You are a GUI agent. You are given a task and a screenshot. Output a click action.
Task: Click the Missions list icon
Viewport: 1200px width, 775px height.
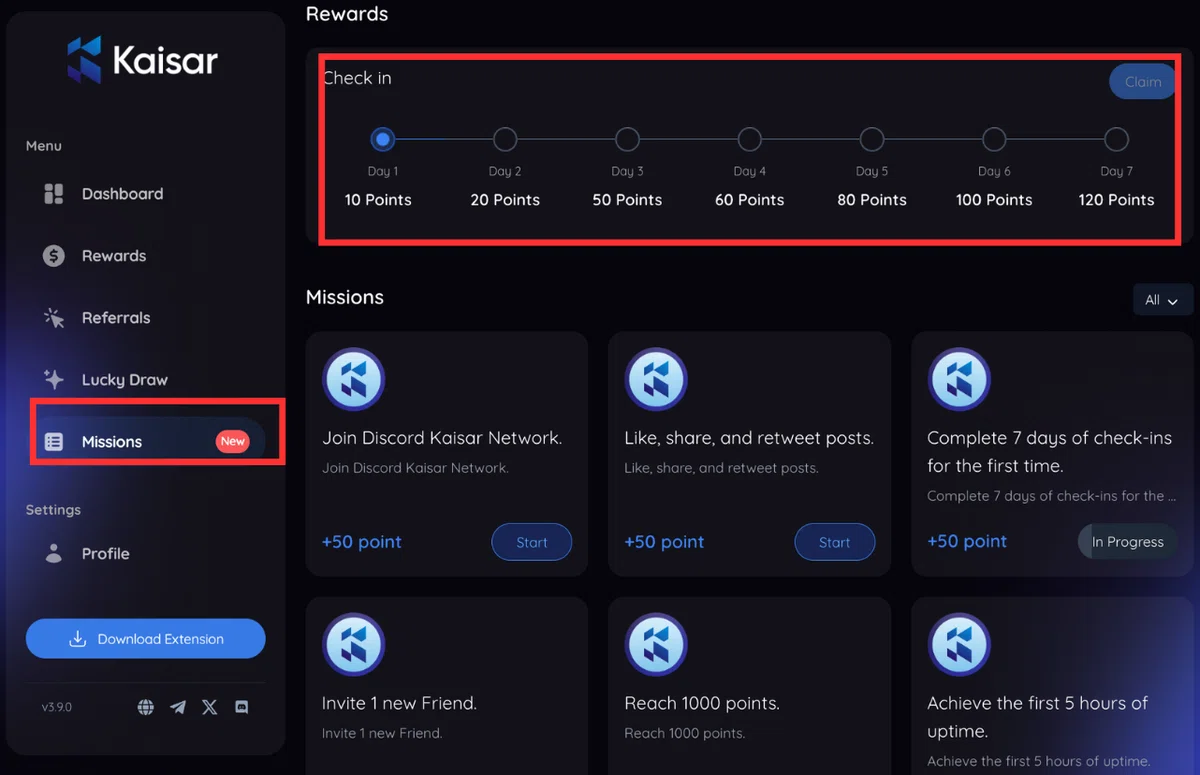[x=54, y=442]
